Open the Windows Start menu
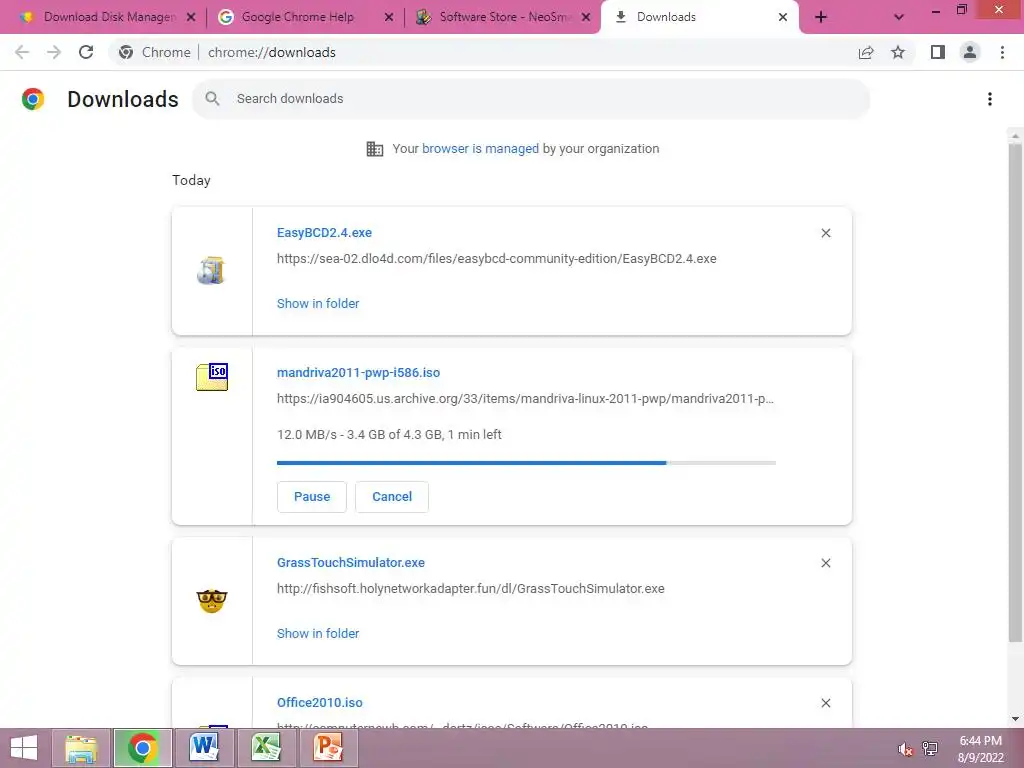1024x768 pixels. coord(24,748)
